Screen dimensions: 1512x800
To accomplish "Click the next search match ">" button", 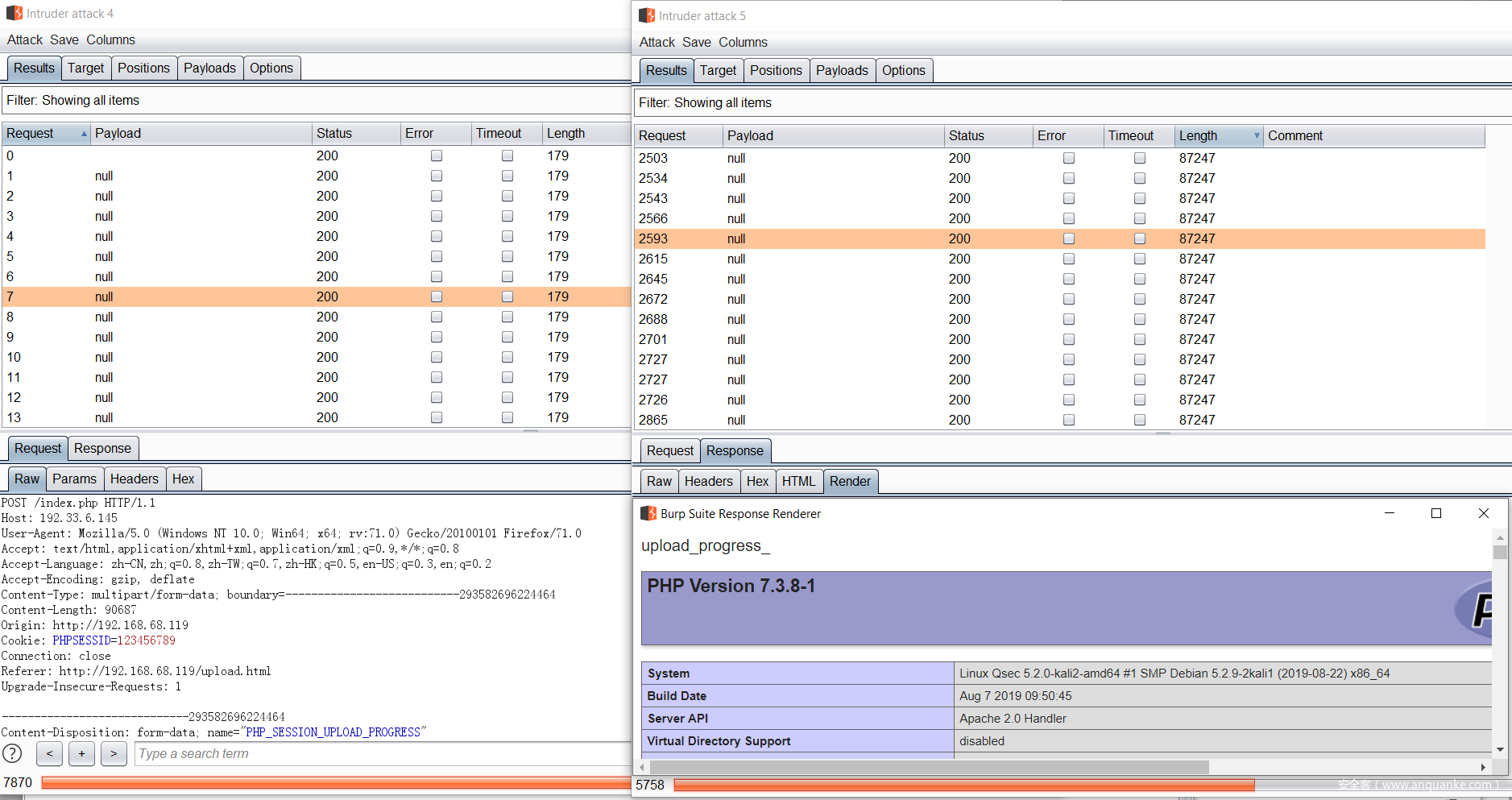I will (x=113, y=753).
